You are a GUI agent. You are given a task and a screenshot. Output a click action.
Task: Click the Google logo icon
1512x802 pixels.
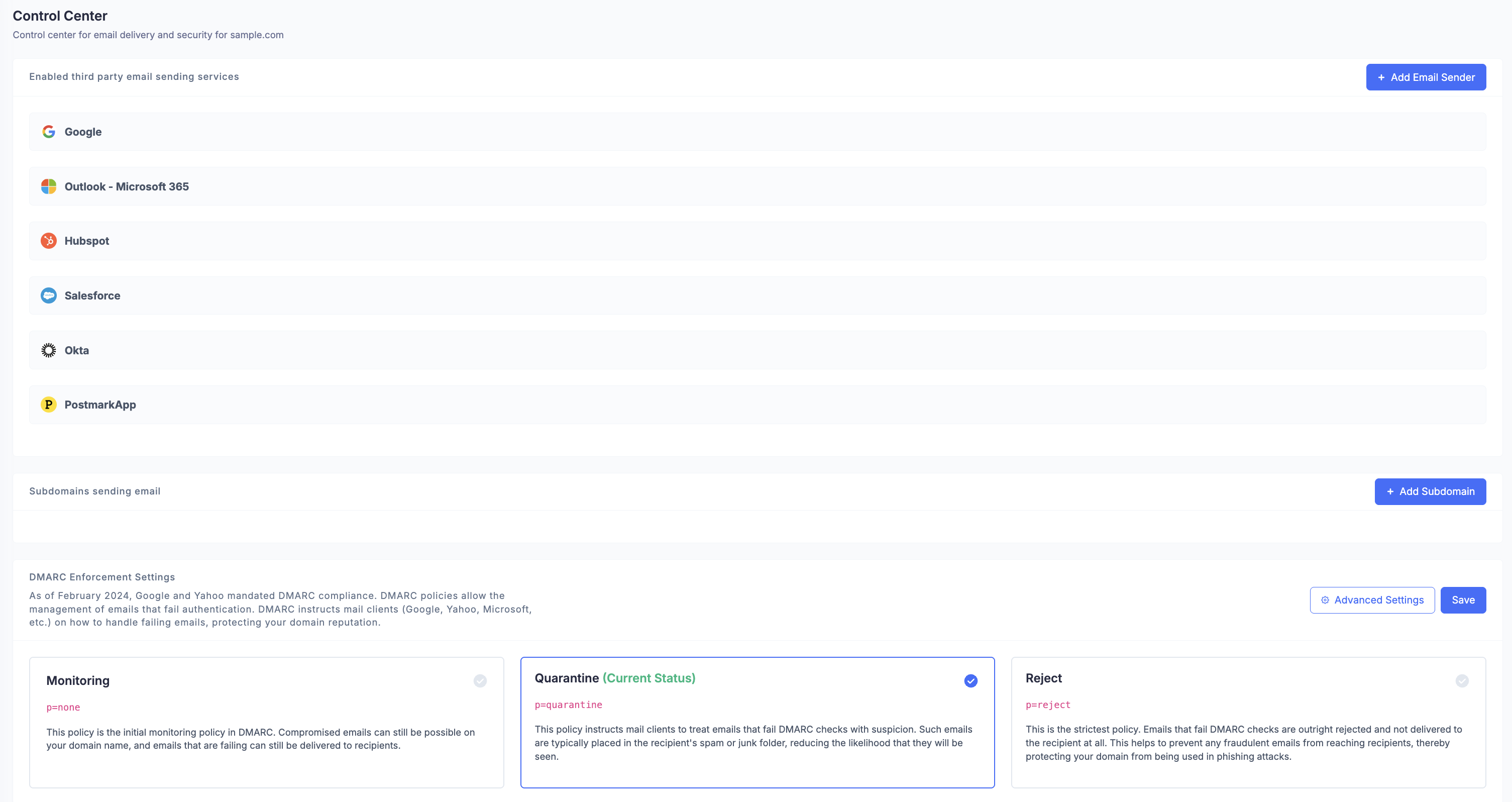[49, 132]
